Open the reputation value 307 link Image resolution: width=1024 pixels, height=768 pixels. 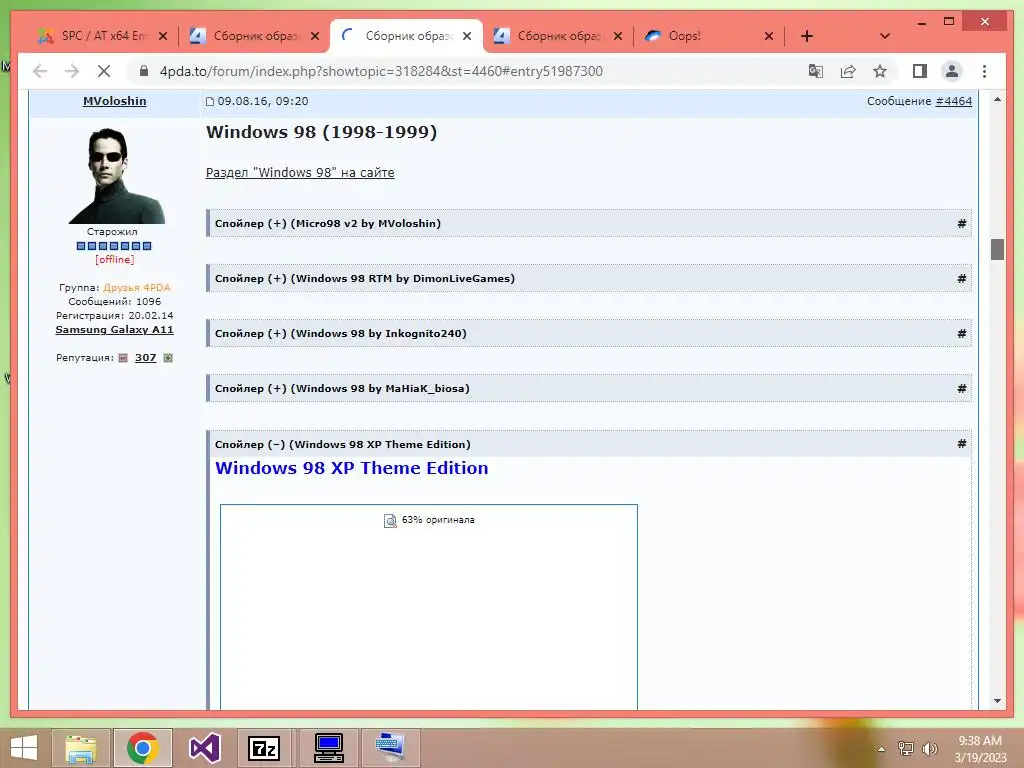(145, 357)
